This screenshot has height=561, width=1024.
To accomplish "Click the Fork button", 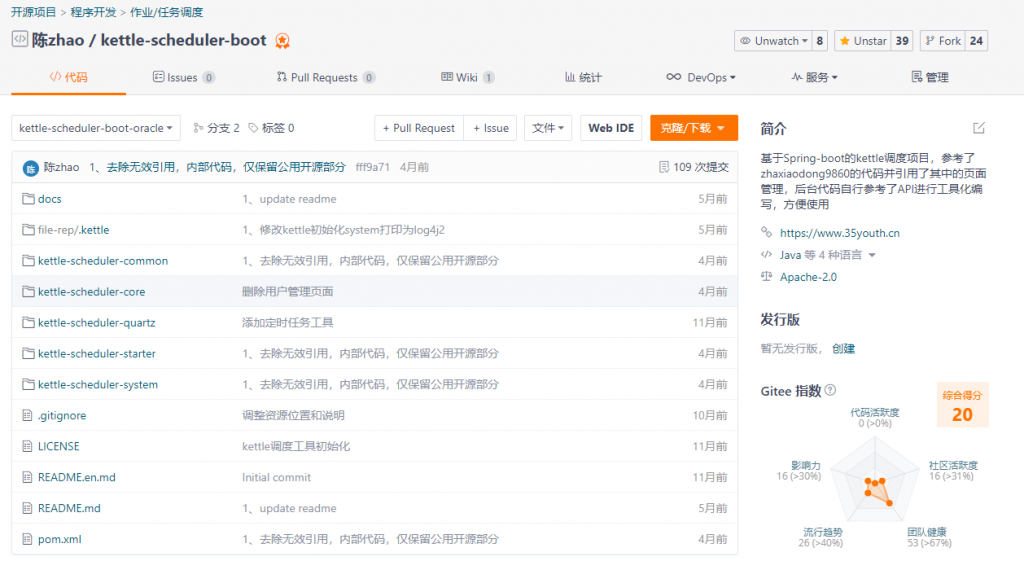I will click(x=943, y=40).
